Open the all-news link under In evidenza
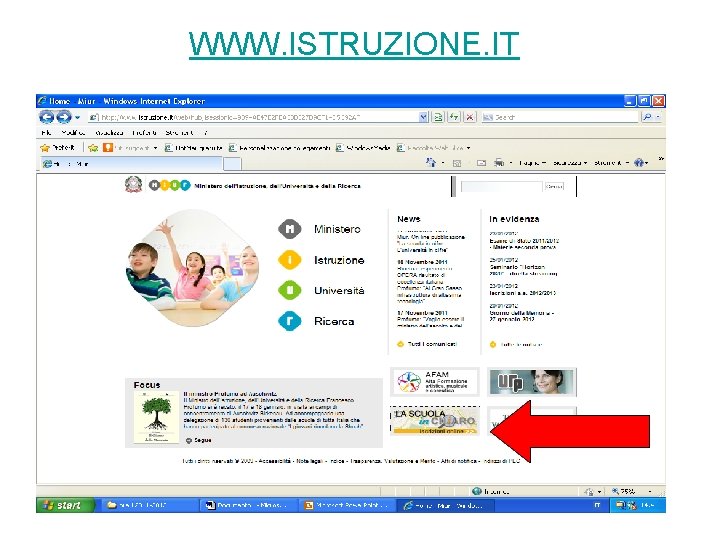The height and width of the screenshot is (540, 720). 521,344
